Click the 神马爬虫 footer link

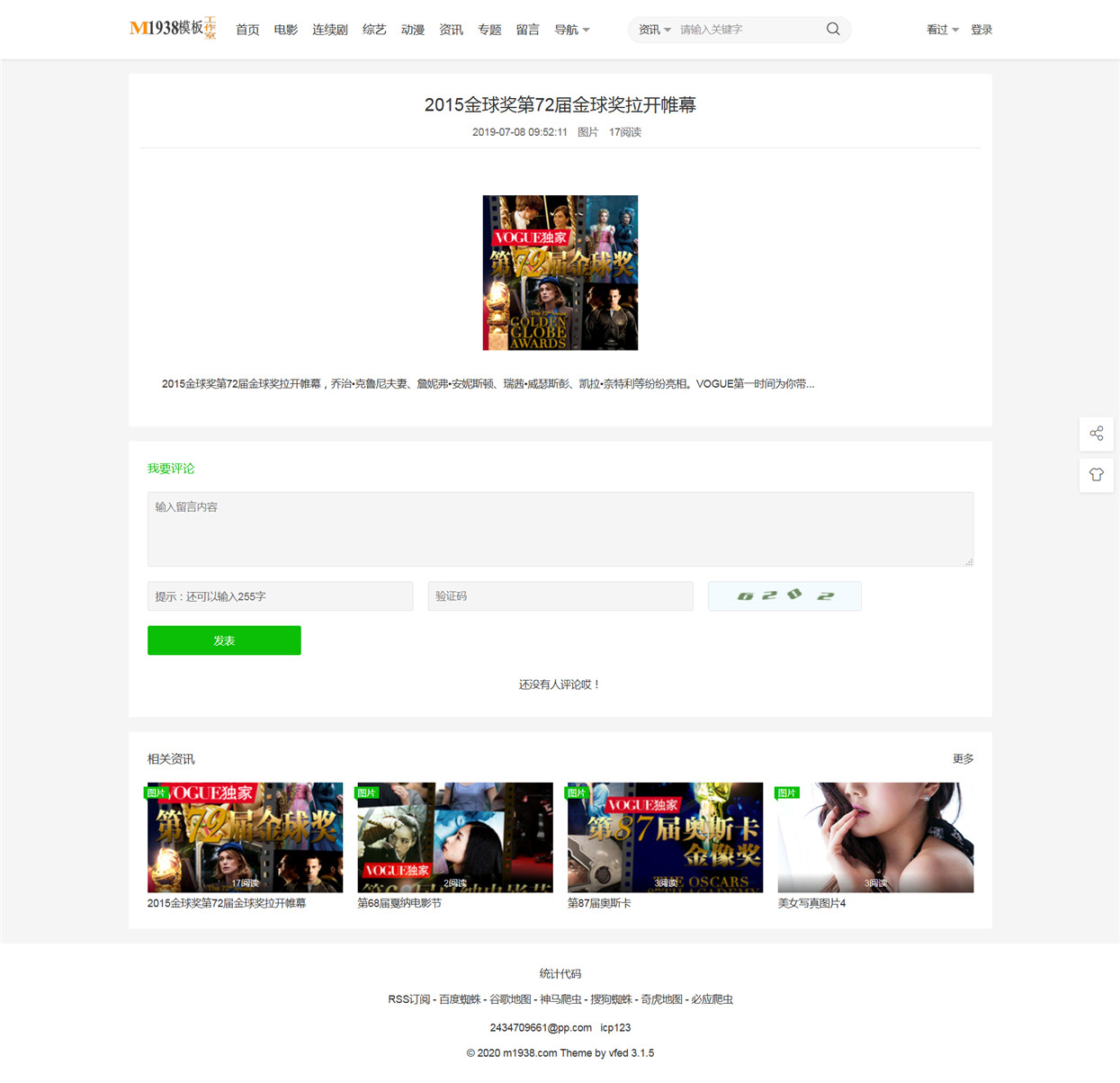(560, 999)
